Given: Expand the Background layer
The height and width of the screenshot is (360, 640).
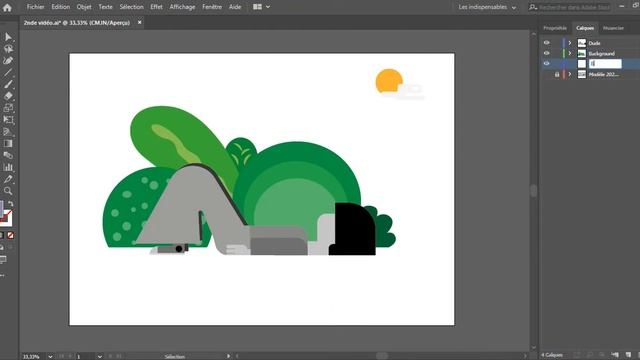Looking at the screenshot, I should pos(570,53).
